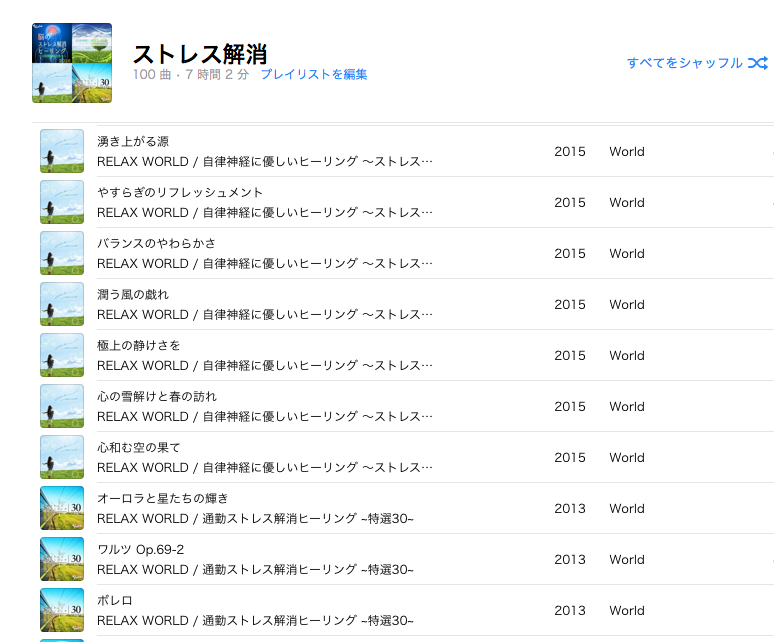Click the shuffle arrows icon
This screenshot has width=774, height=642.
[x=758, y=63]
